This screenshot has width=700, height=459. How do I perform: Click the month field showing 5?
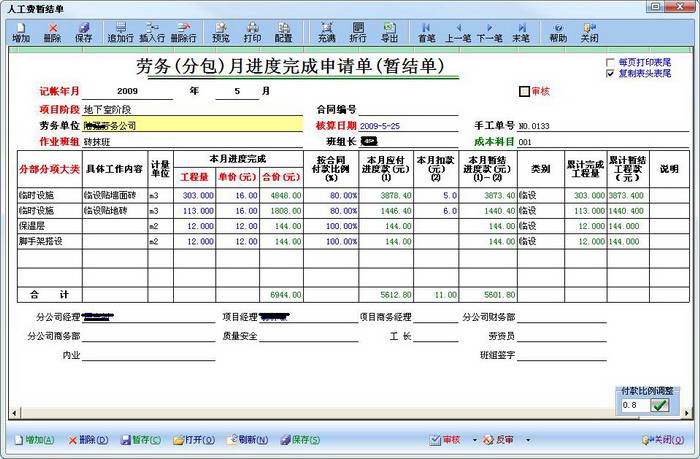(x=237, y=92)
